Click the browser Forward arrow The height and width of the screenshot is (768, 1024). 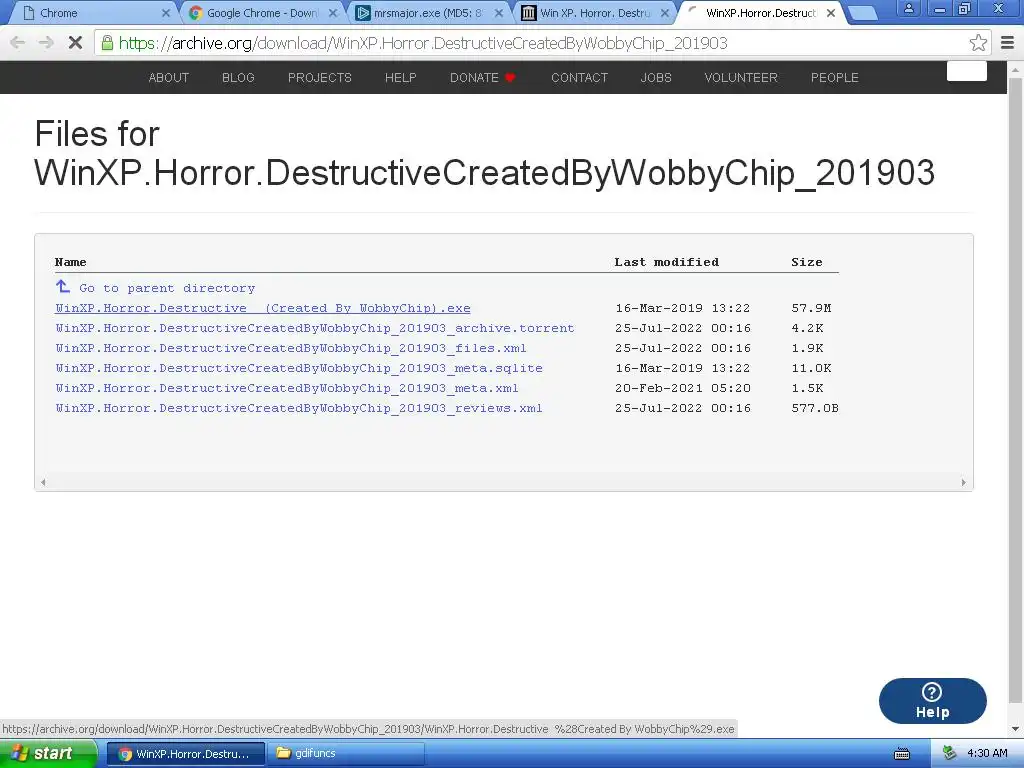[46, 43]
